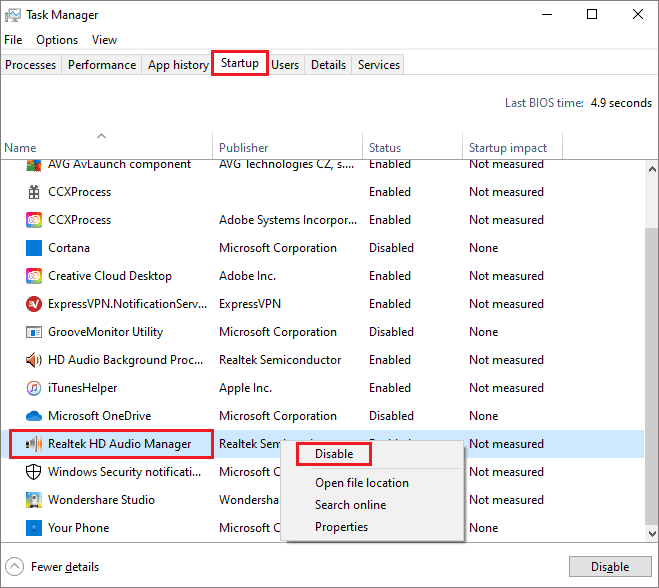Select the Wondershare Studio entry
This screenshot has height=588, width=659.
(101, 500)
